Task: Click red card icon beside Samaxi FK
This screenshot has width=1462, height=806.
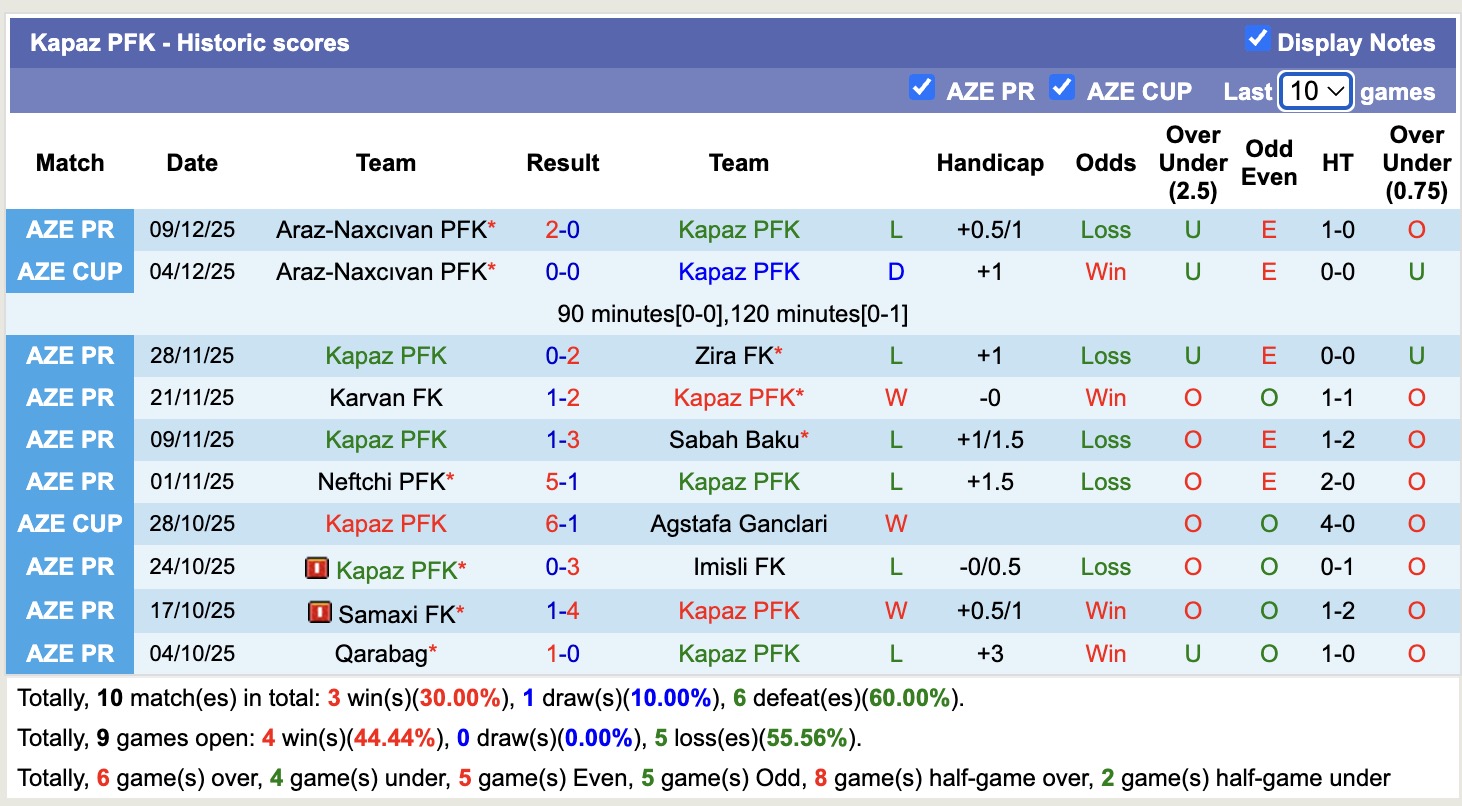Action: pyautogui.click(x=320, y=612)
